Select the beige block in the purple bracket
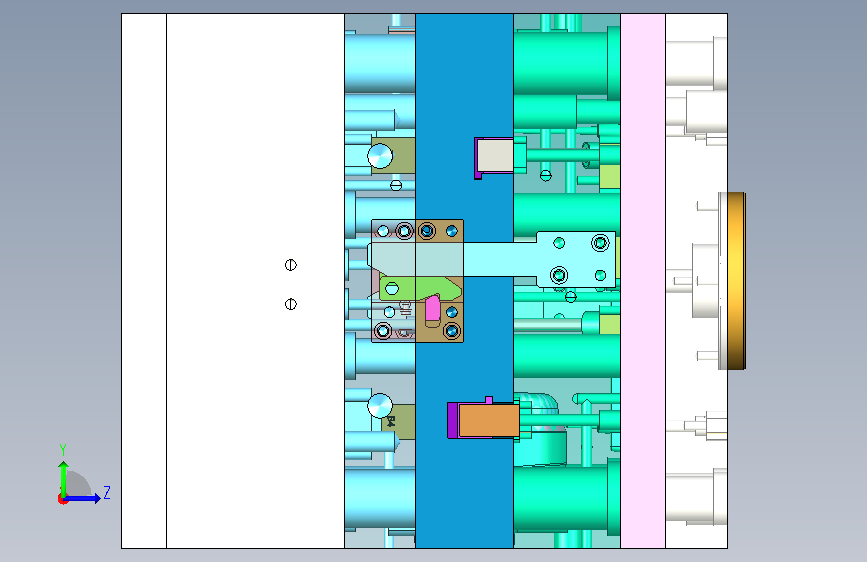 (x=495, y=155)
